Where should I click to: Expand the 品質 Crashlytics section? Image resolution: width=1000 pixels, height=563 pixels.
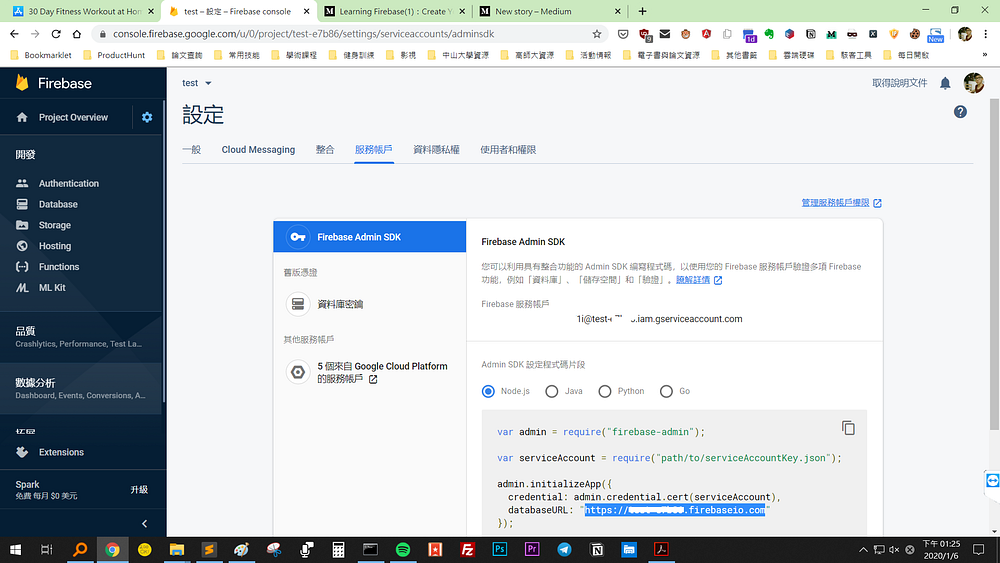pyautogui.click(x=81, y=337)
